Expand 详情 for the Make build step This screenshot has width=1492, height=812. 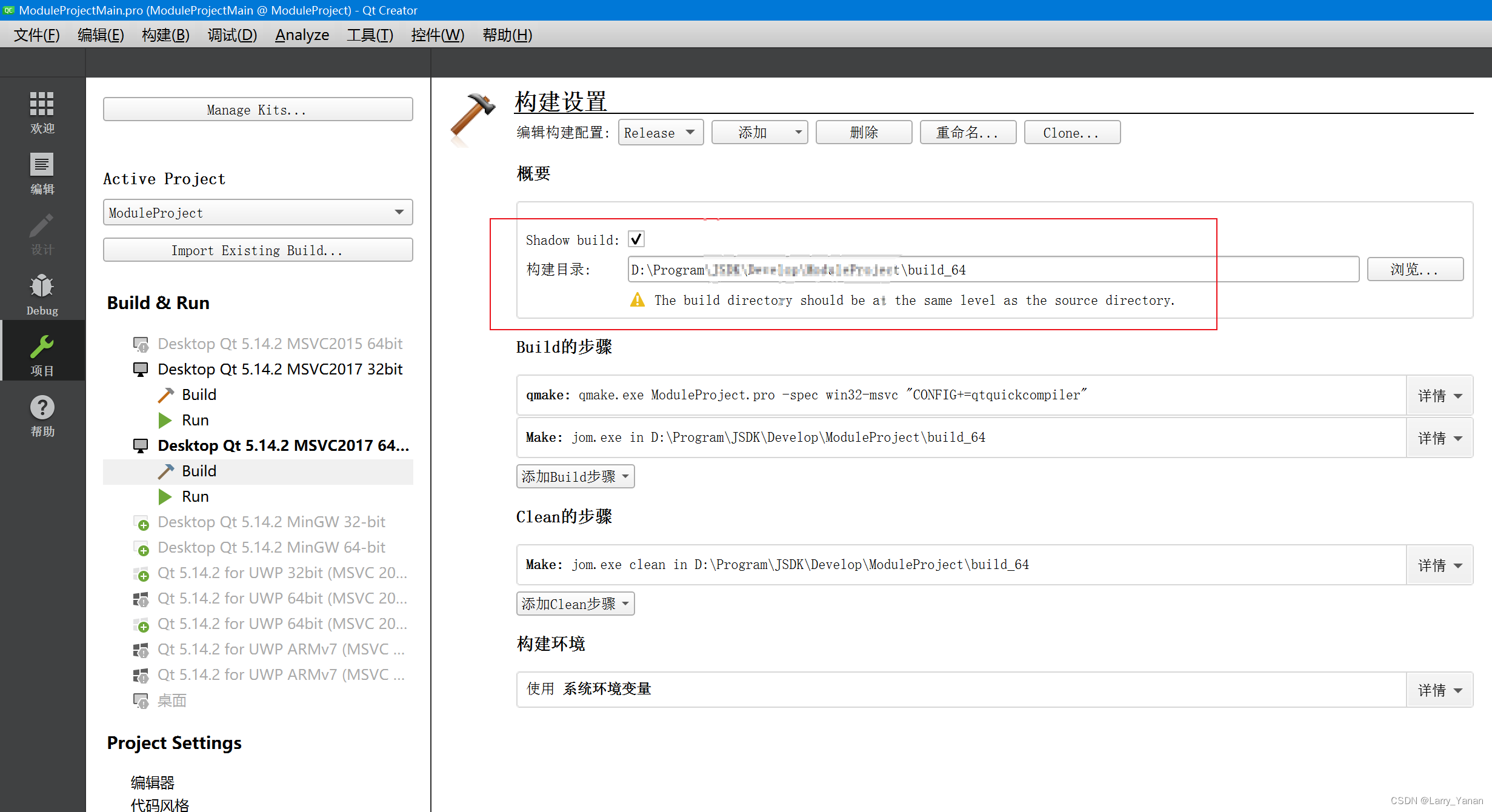click(x=1439, y=438)
